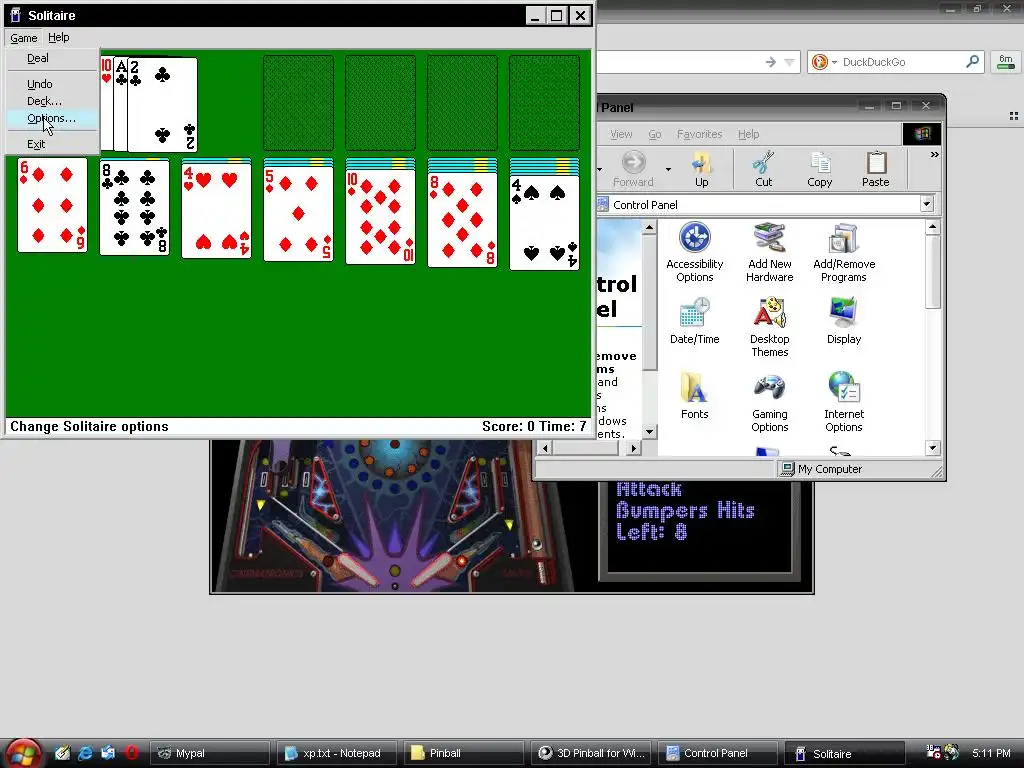The width and height of the screenshot is (1024, 768).
Task: Launch Internet Explorer from quick launch
Action: (86, 753)
